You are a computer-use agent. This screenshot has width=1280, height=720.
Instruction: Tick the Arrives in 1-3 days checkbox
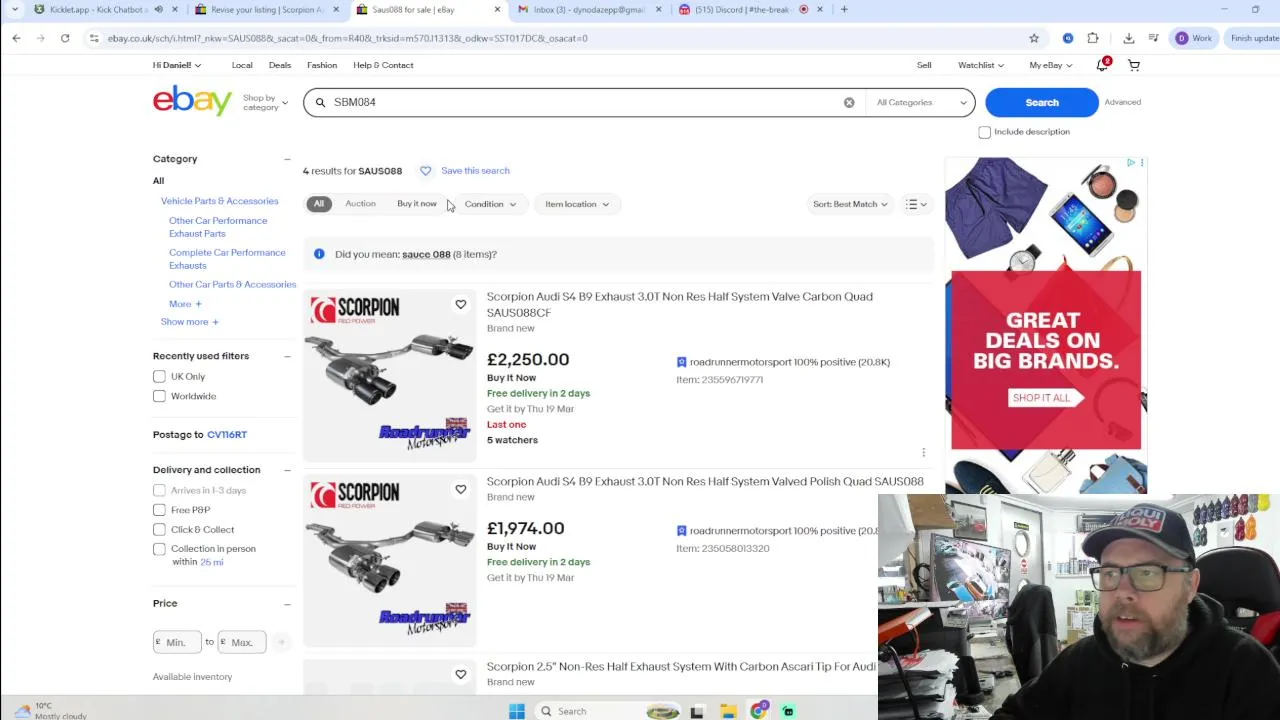tap(159, 490)
